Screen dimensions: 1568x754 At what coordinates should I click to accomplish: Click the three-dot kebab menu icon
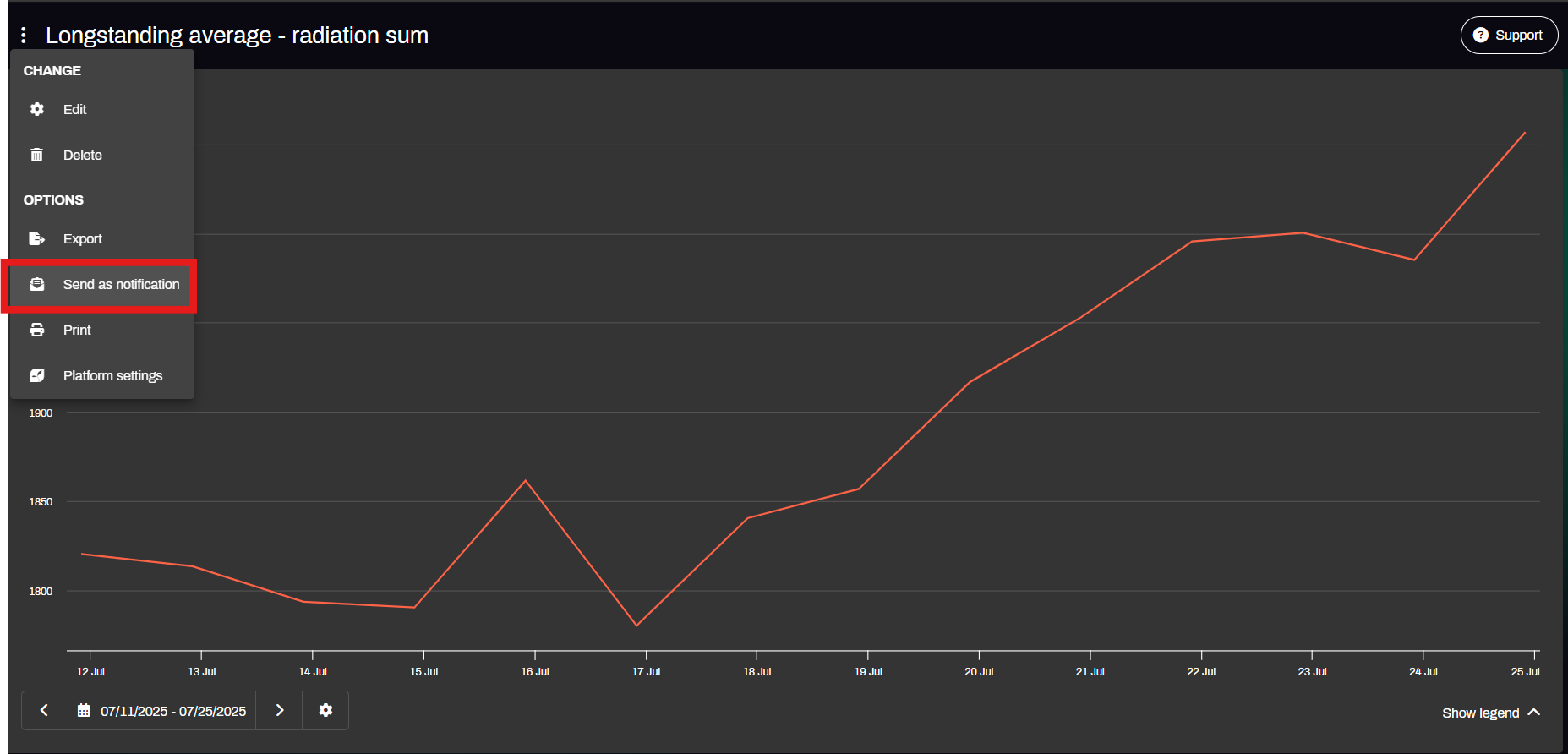click(x=24, y=35)
